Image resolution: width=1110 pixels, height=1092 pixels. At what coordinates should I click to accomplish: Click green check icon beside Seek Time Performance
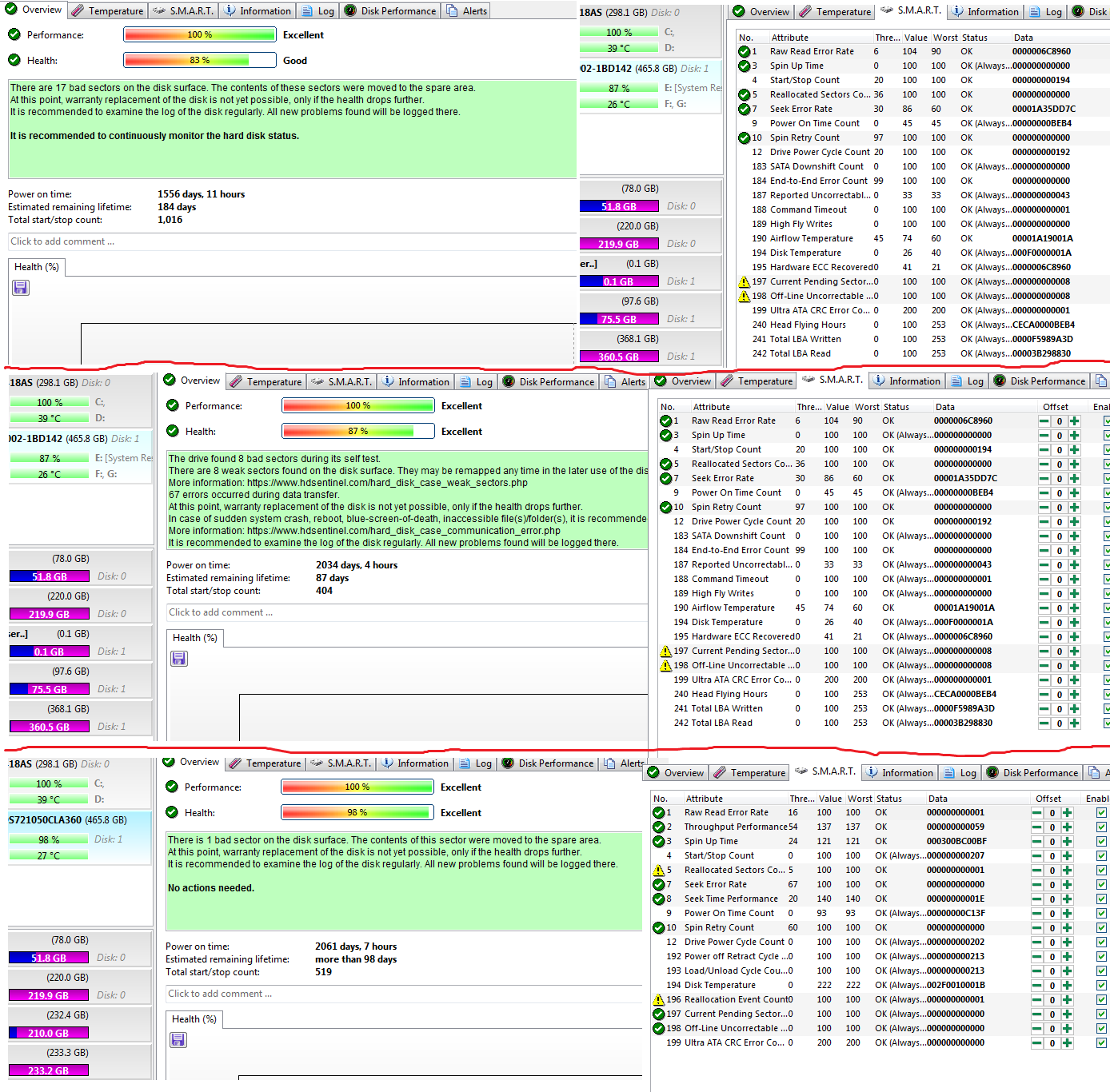pos(658,899)
